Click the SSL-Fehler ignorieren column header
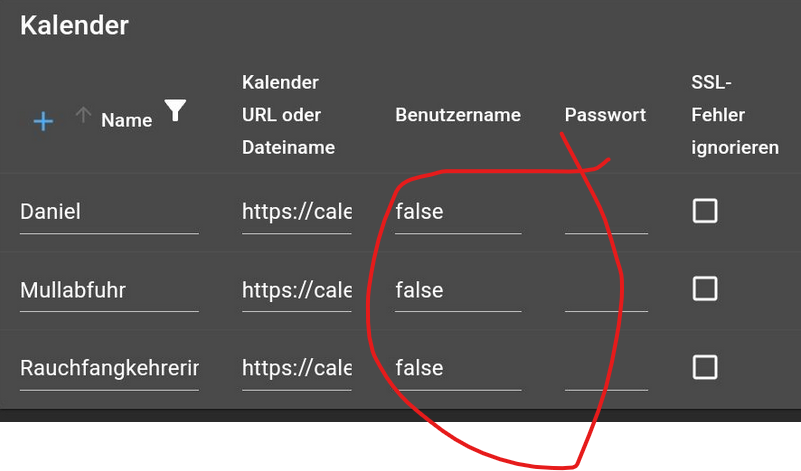Viewport: 801px width, 471px height. (x=734, y=115)
